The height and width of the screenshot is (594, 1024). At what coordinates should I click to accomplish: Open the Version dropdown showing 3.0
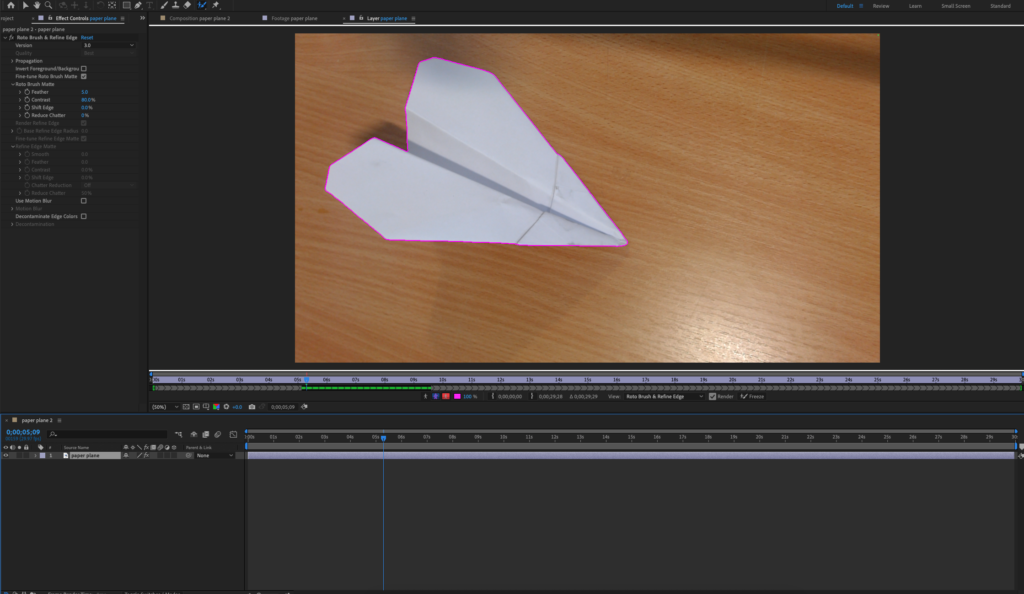[108, 45]
